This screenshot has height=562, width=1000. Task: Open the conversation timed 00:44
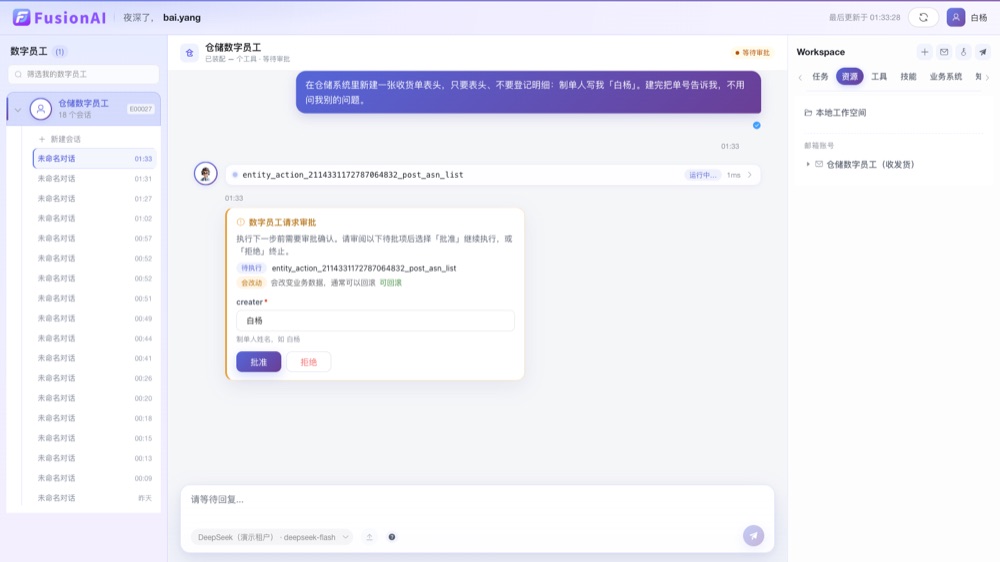coord(94,338)
